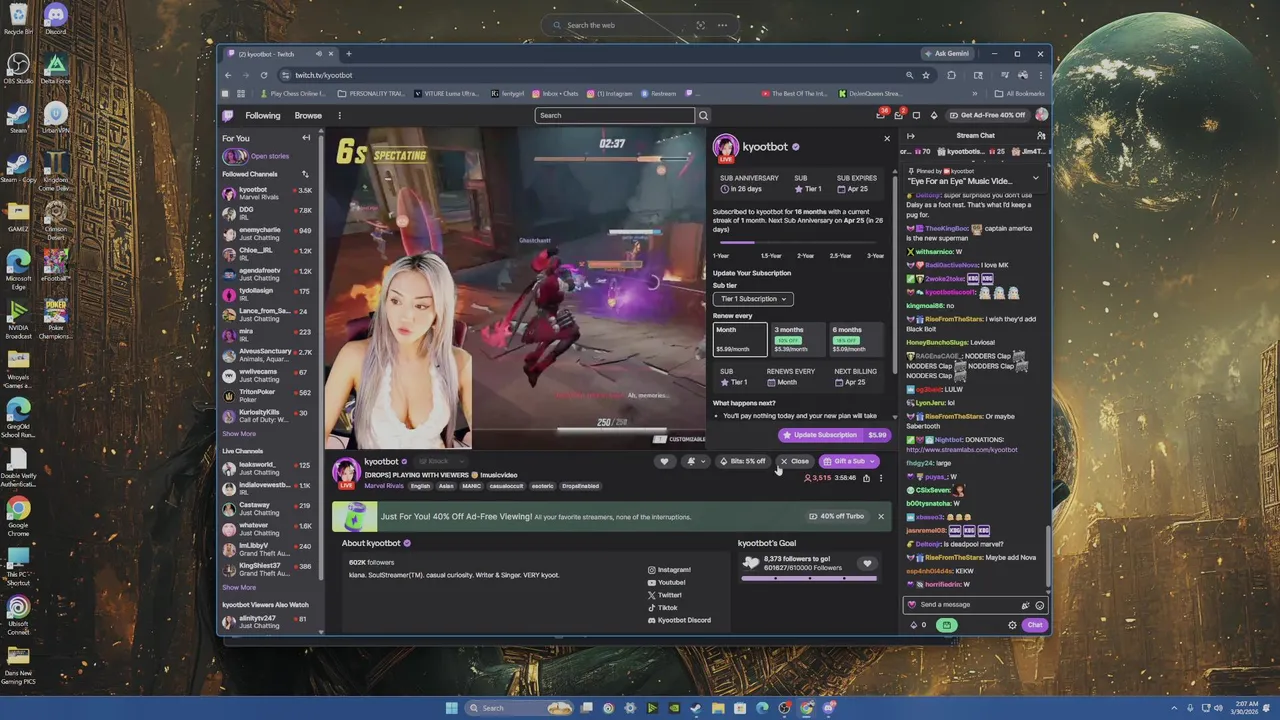Image resolution: width=1280 pixels, height=720 pixels.
Task: Click Update Subscription $5.99 button
Action: click(835, 435)
